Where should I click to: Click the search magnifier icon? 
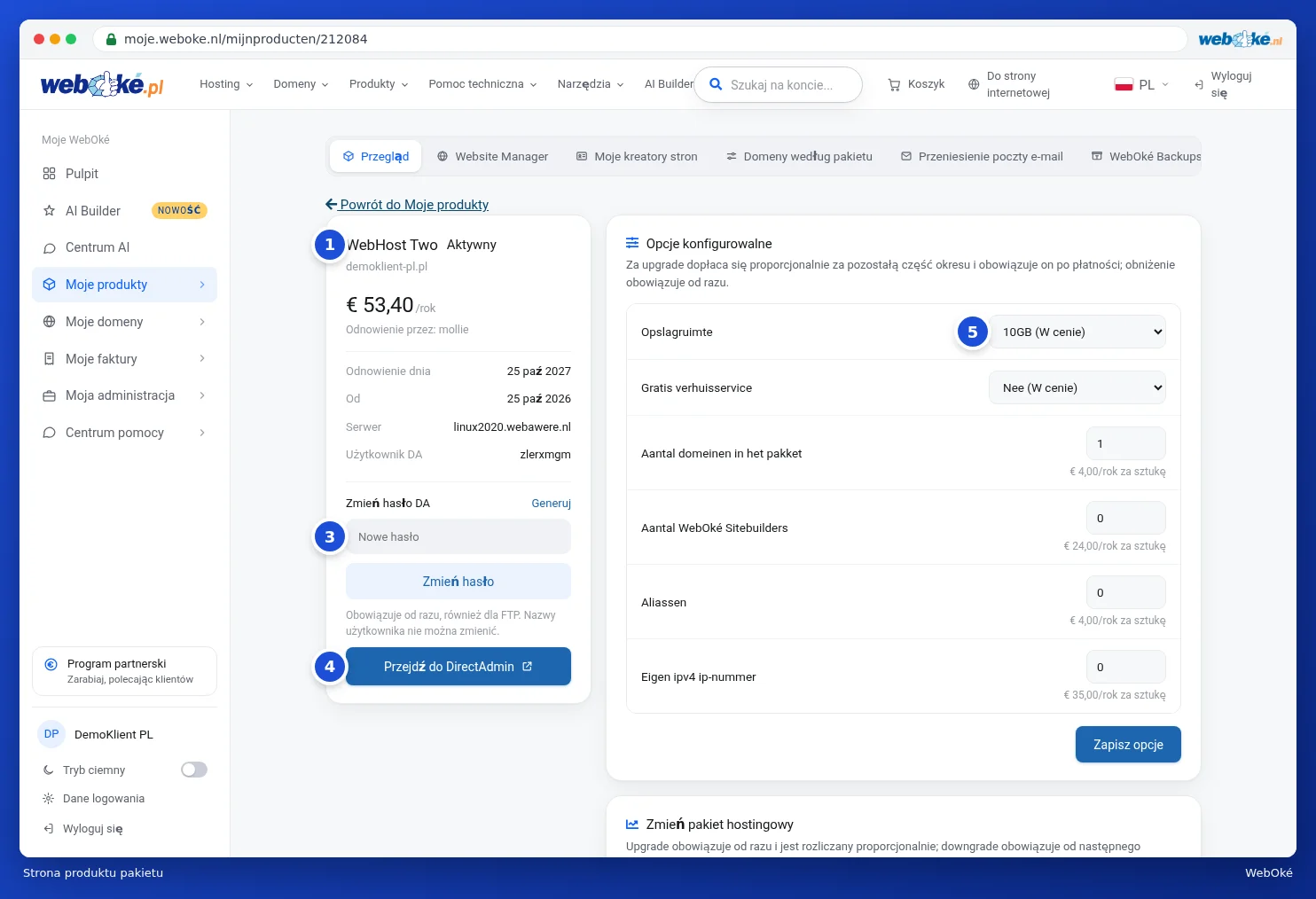tap(716, 84)
